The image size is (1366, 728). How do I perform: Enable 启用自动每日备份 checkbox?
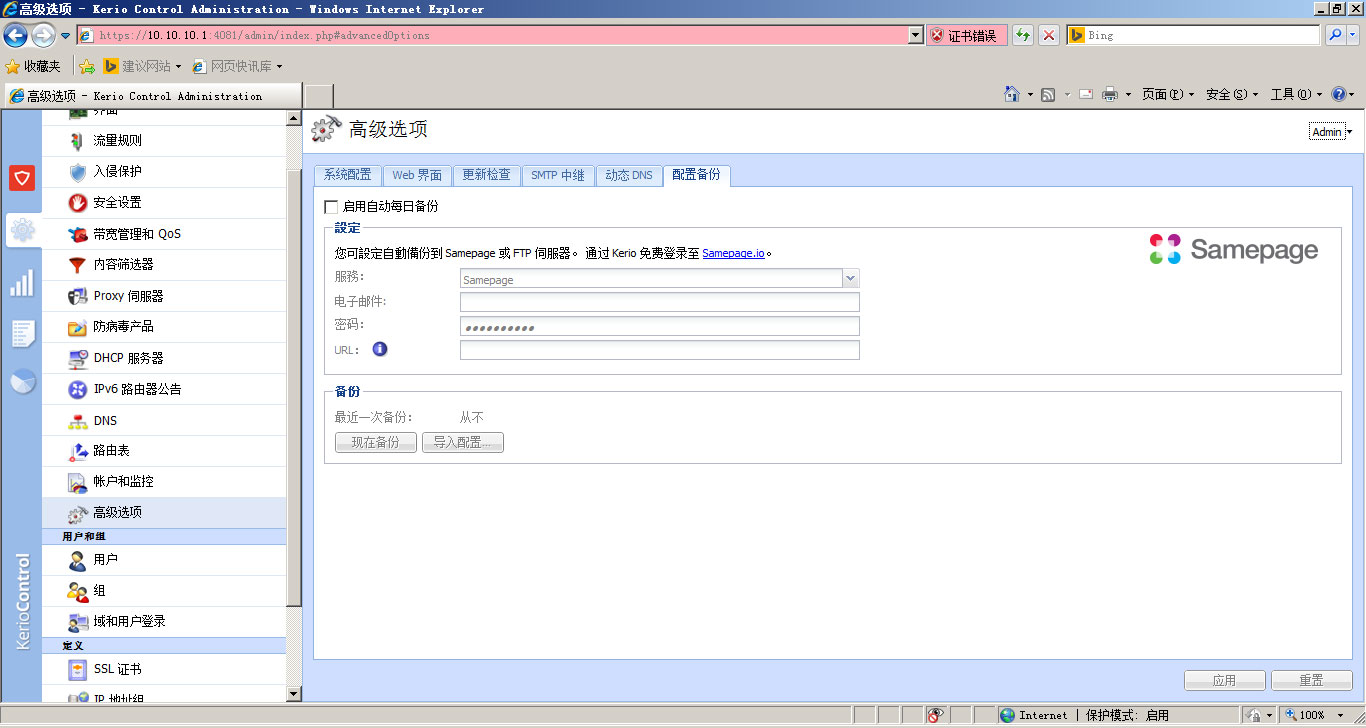tap(331, 207)
